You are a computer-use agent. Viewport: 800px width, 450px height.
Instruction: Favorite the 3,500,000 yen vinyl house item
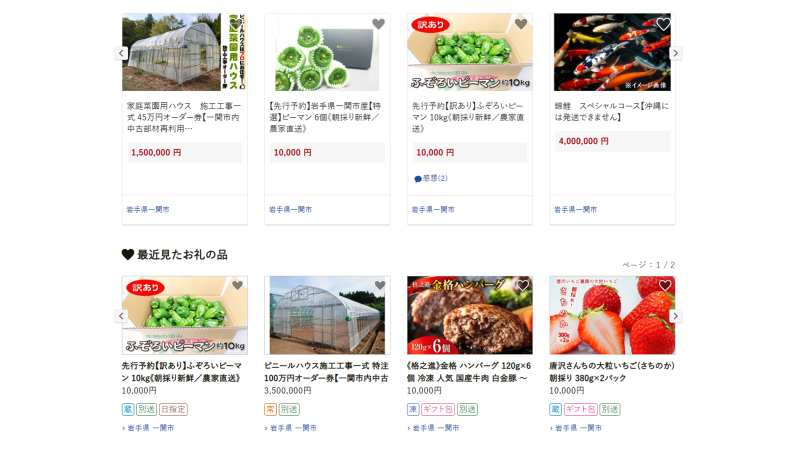pos(380,286)
